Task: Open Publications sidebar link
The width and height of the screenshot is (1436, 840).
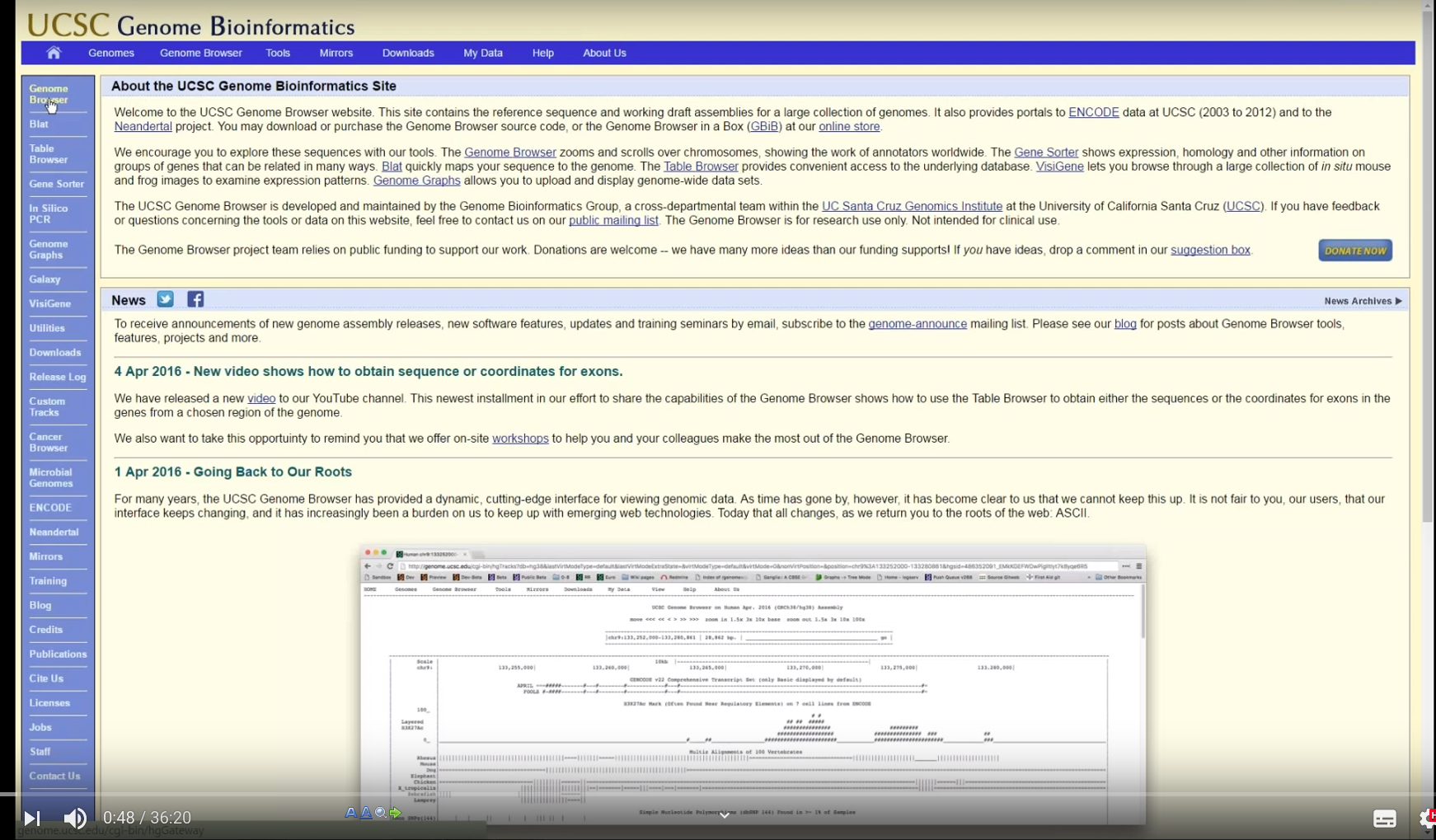Action: tap(58, 655)
